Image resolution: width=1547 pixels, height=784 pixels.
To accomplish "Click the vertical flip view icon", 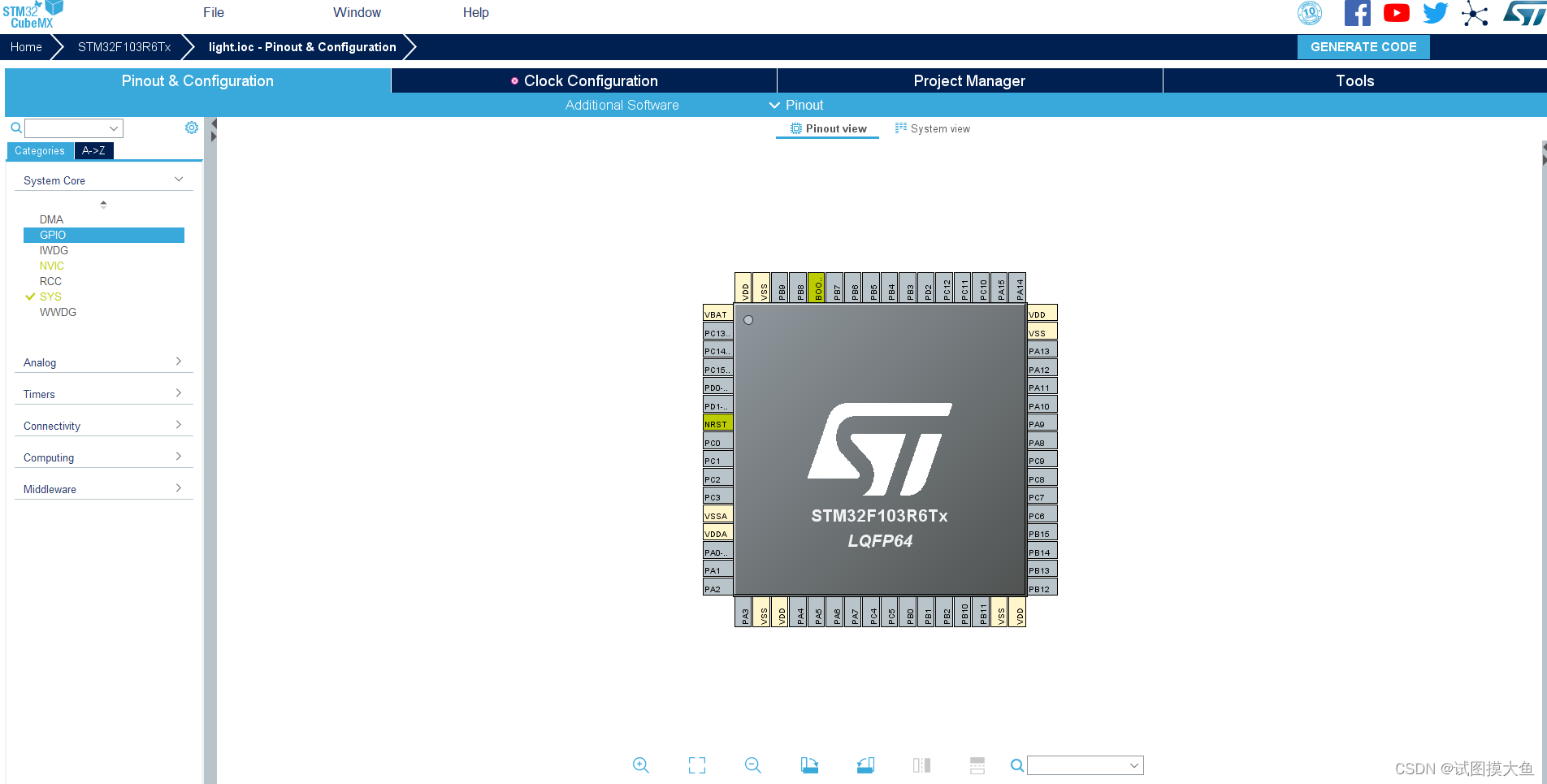I will coord(977,765).
